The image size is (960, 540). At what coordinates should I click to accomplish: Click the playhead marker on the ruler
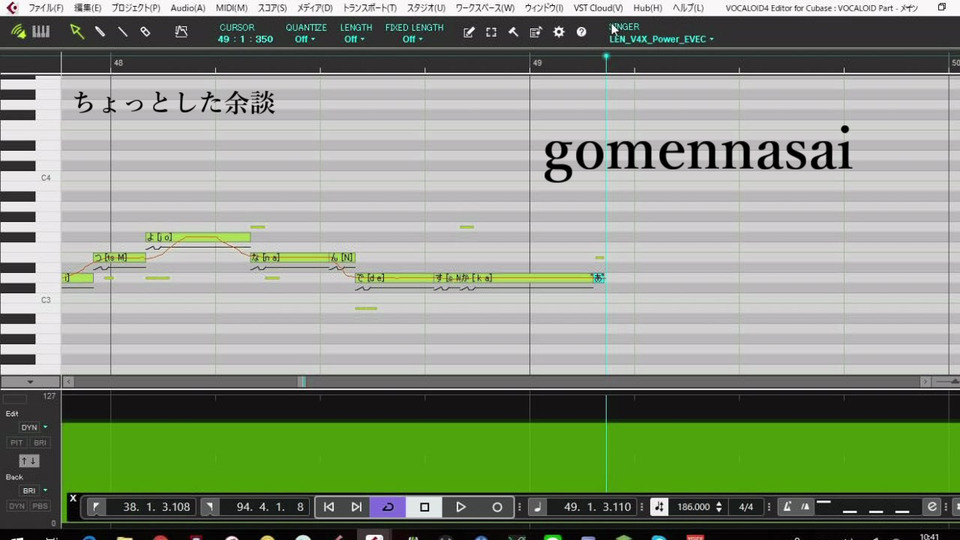point(606,56)
